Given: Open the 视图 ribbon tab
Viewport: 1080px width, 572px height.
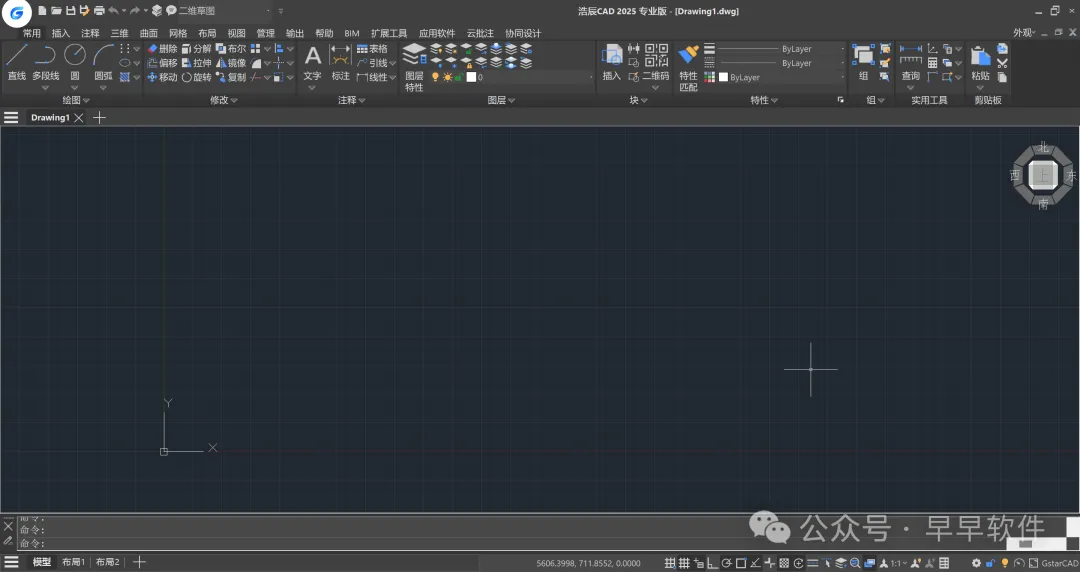Looking at the screenshot, I should tap(236, 33).
